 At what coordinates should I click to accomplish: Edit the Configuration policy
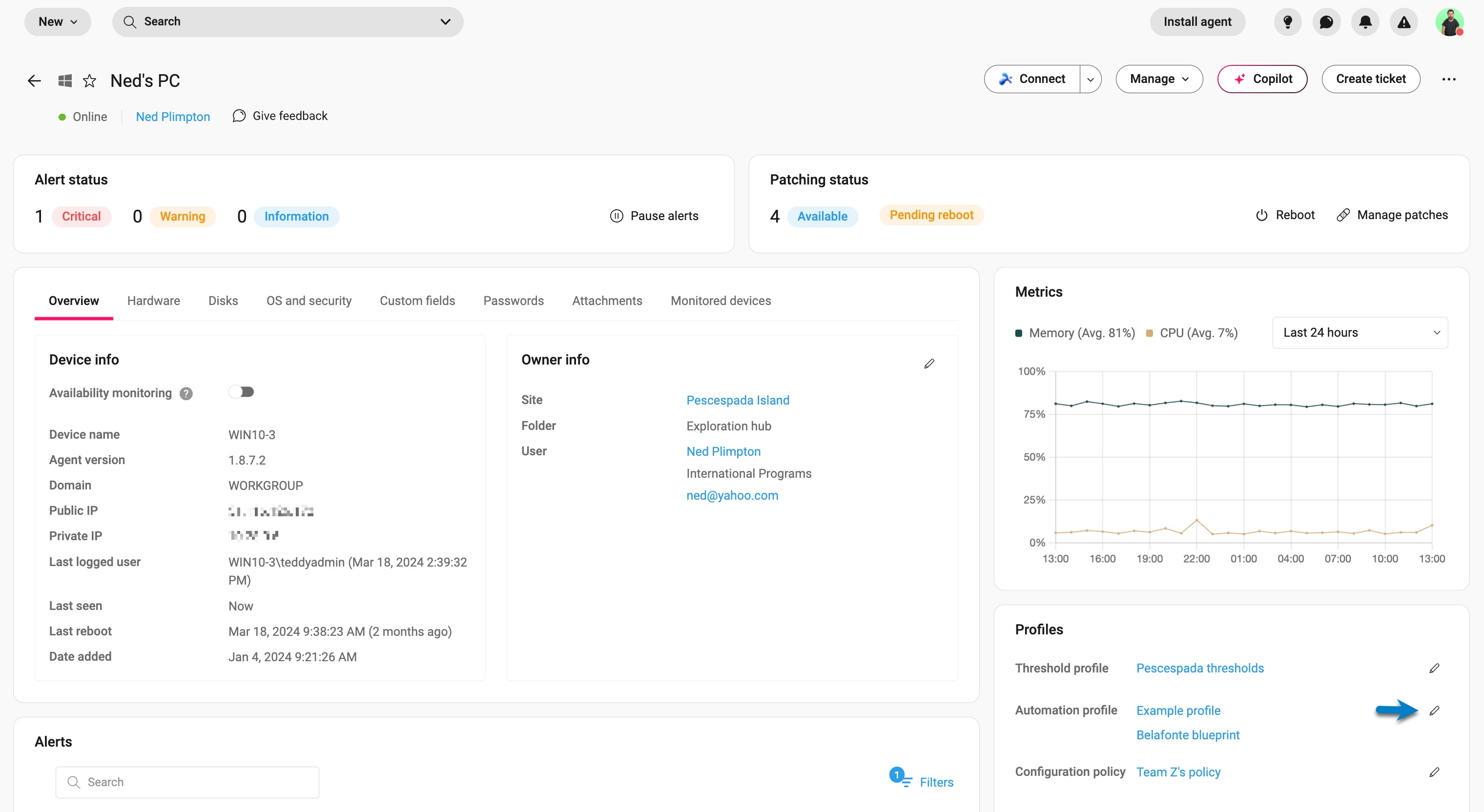click(x=1435, y=771)
